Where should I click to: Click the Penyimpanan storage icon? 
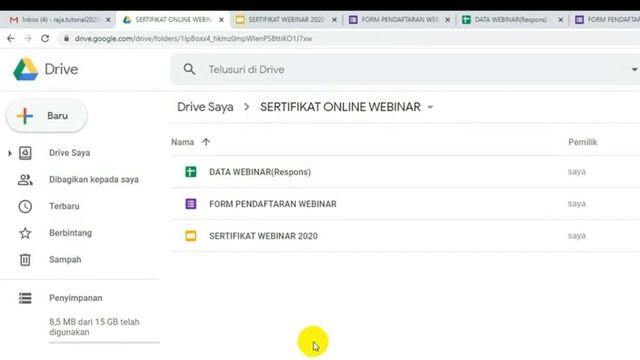click(x=25, y=298)
